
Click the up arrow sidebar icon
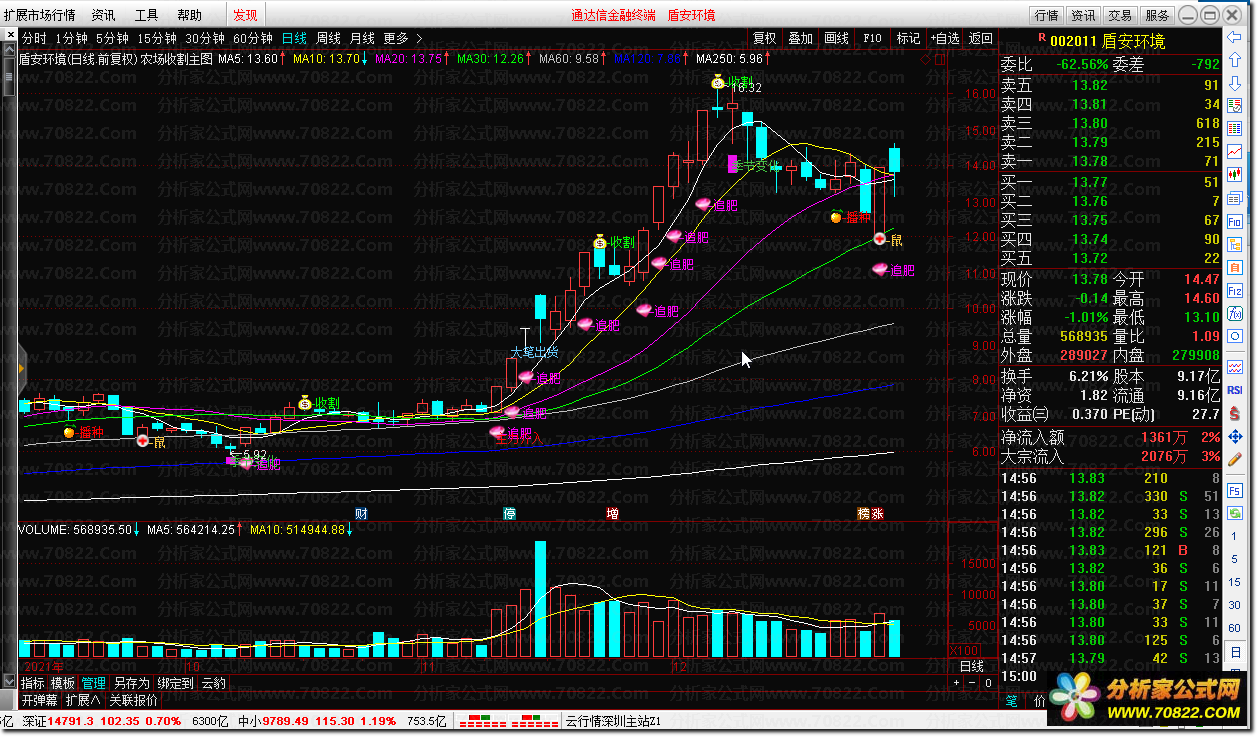1234,60
